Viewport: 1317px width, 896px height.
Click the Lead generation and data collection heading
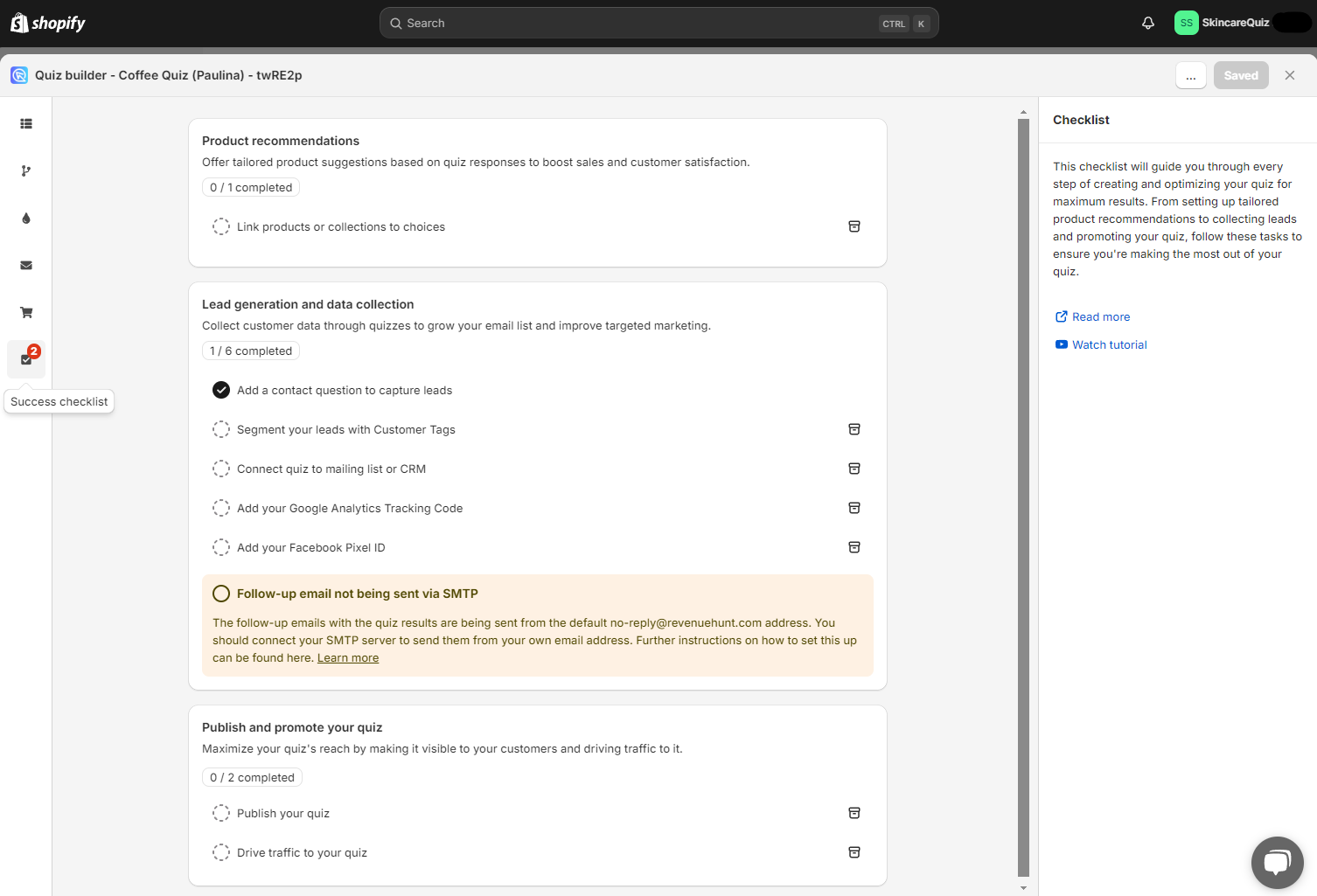tap(308, 304)
